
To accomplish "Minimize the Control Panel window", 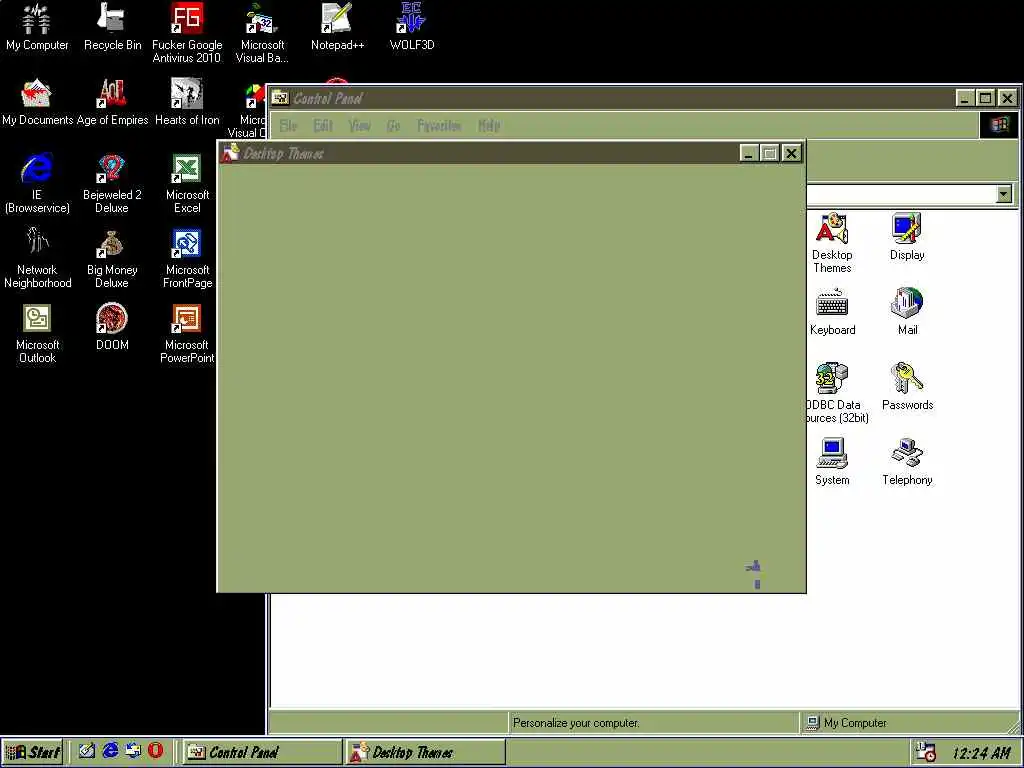I will [x=965, y=98].
